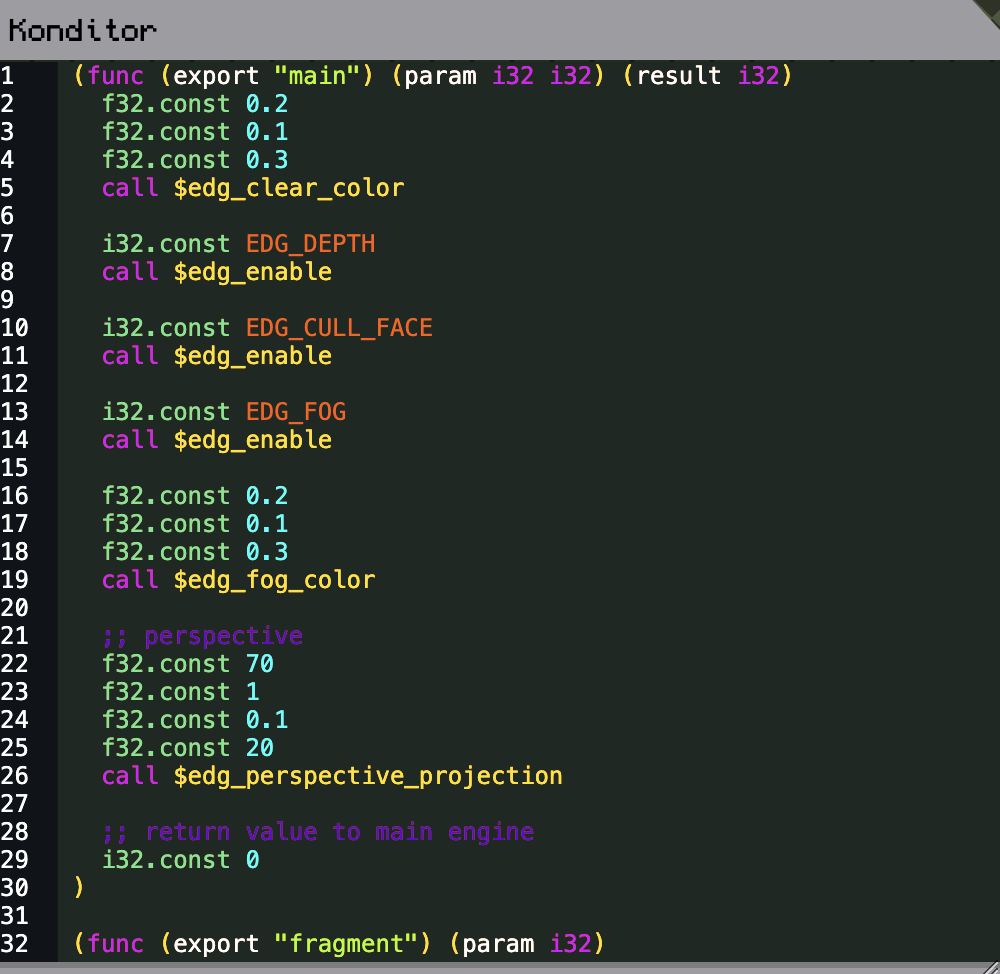Click line number 5 in the gutter

8,188
